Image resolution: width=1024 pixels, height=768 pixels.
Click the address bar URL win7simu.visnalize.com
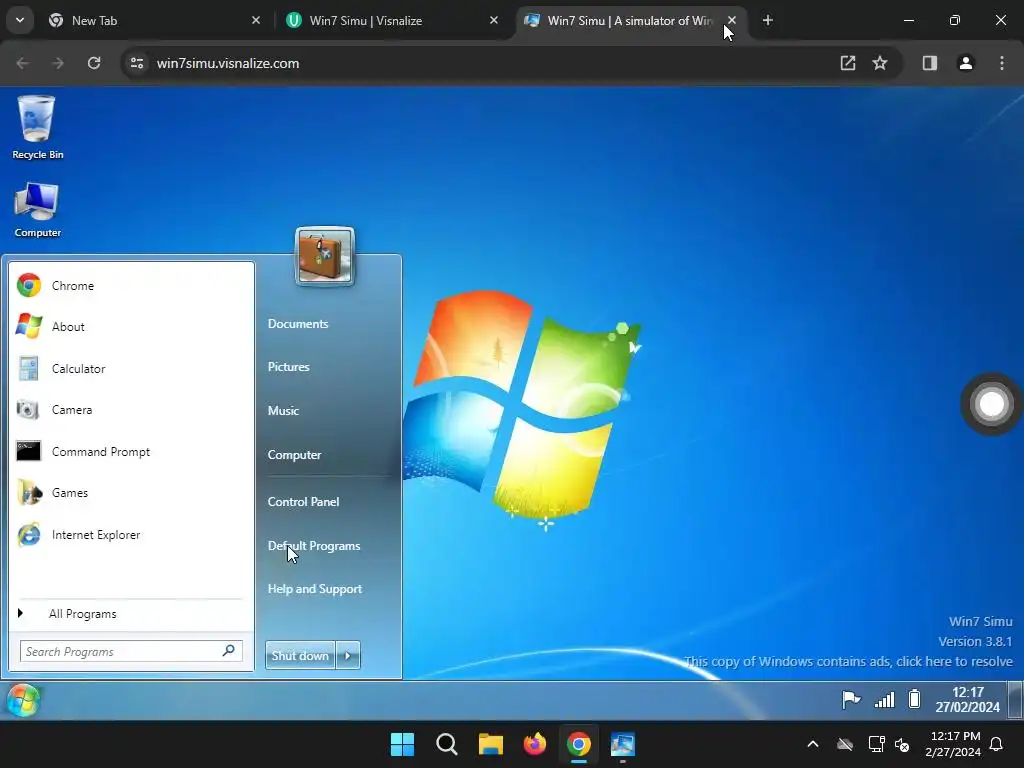(x=228, y=63)
